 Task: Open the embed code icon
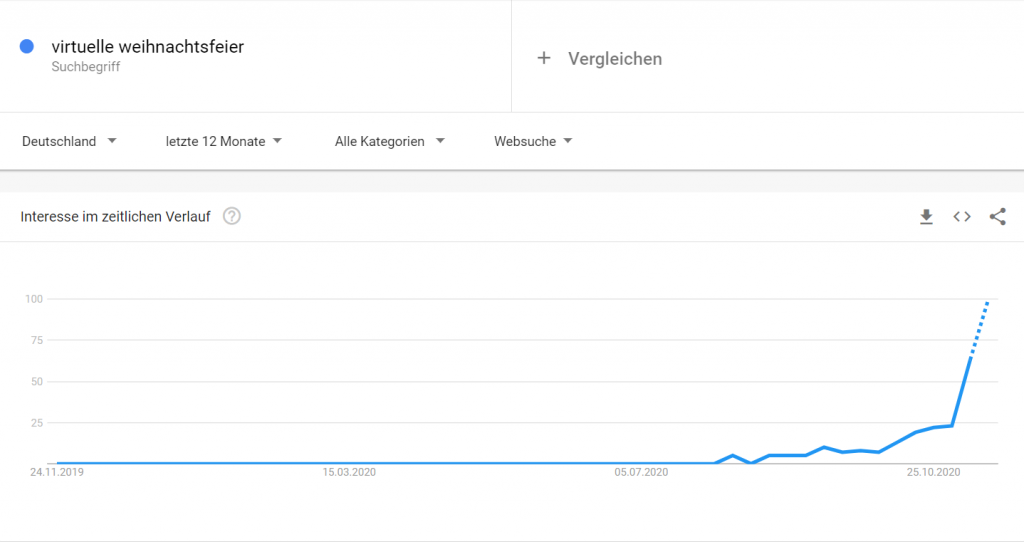tap(961, 217)
